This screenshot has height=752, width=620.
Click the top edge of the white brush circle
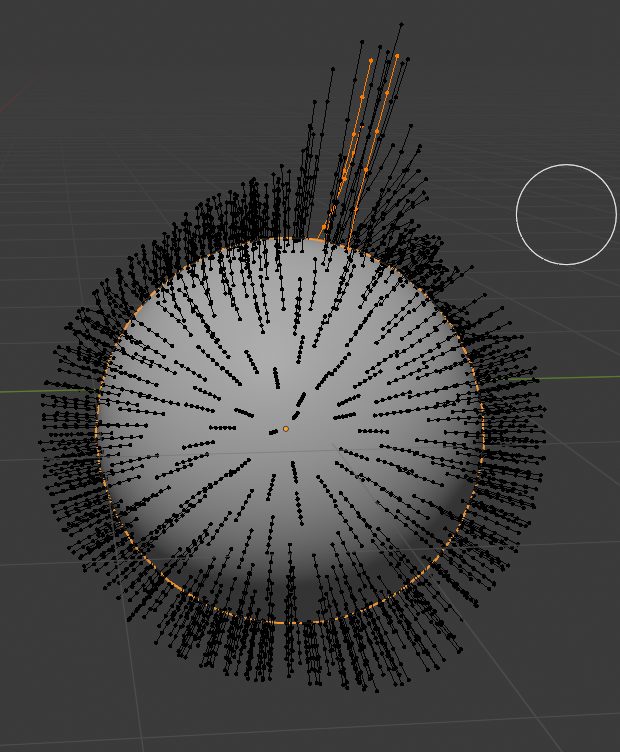coord(566,165)
